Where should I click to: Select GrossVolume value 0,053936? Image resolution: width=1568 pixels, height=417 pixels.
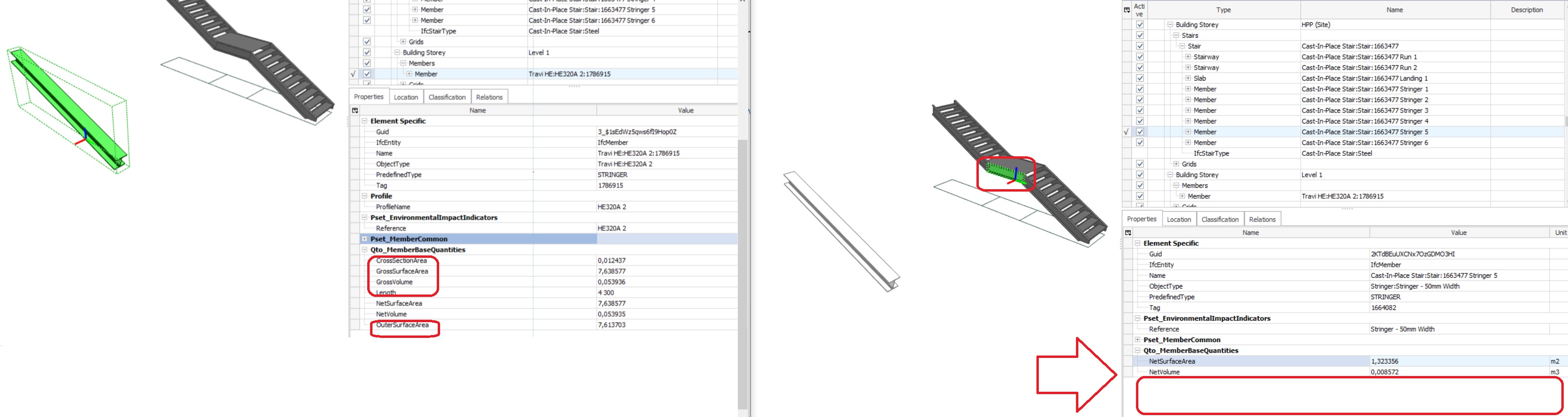pos(611,282)
